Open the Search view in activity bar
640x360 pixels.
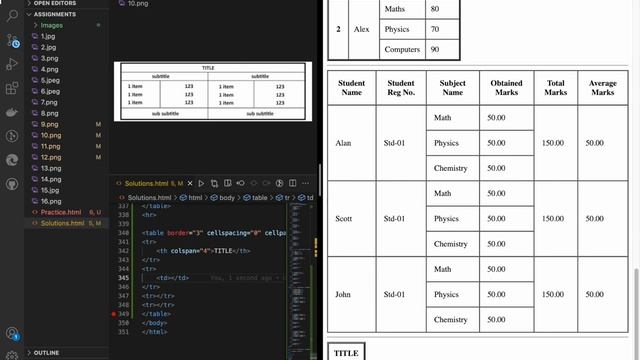12,16
